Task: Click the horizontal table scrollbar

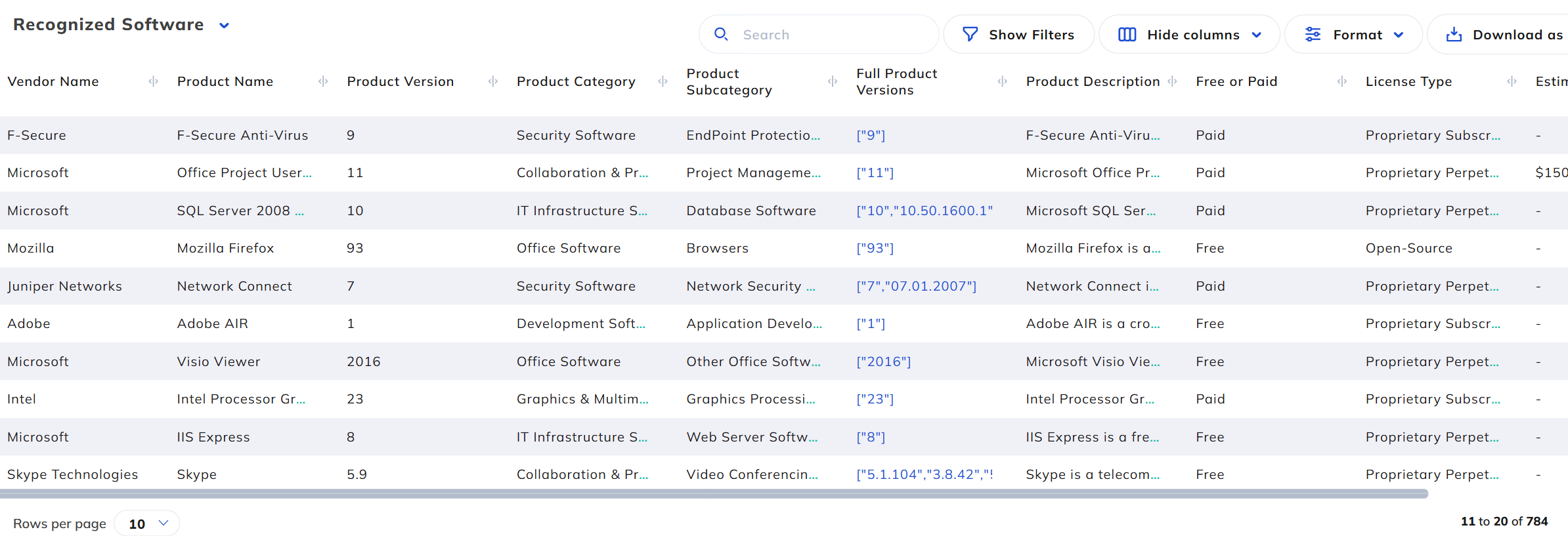Action: pyautogui.click(x=714, y=493)
